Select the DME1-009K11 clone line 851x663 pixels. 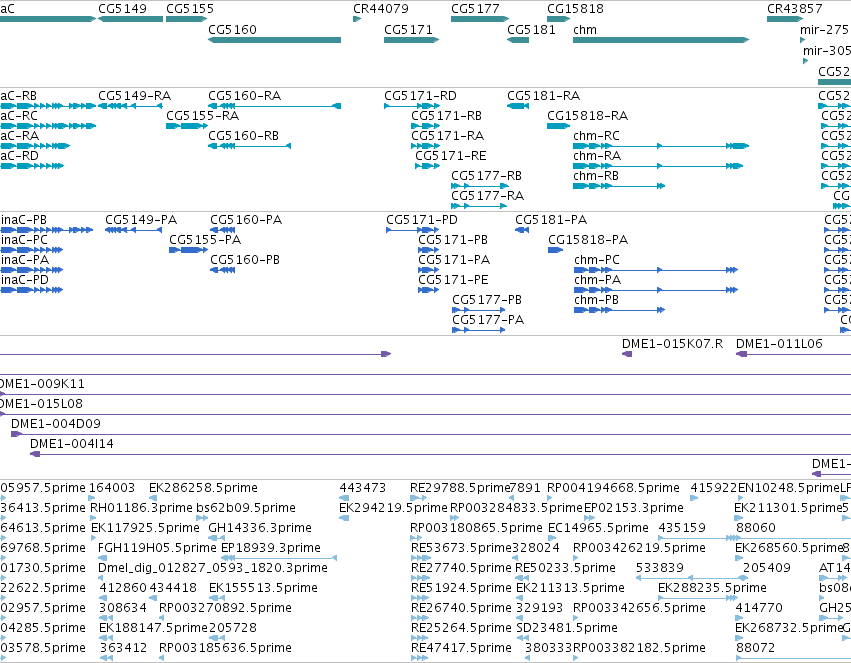[x=426, y=394]
